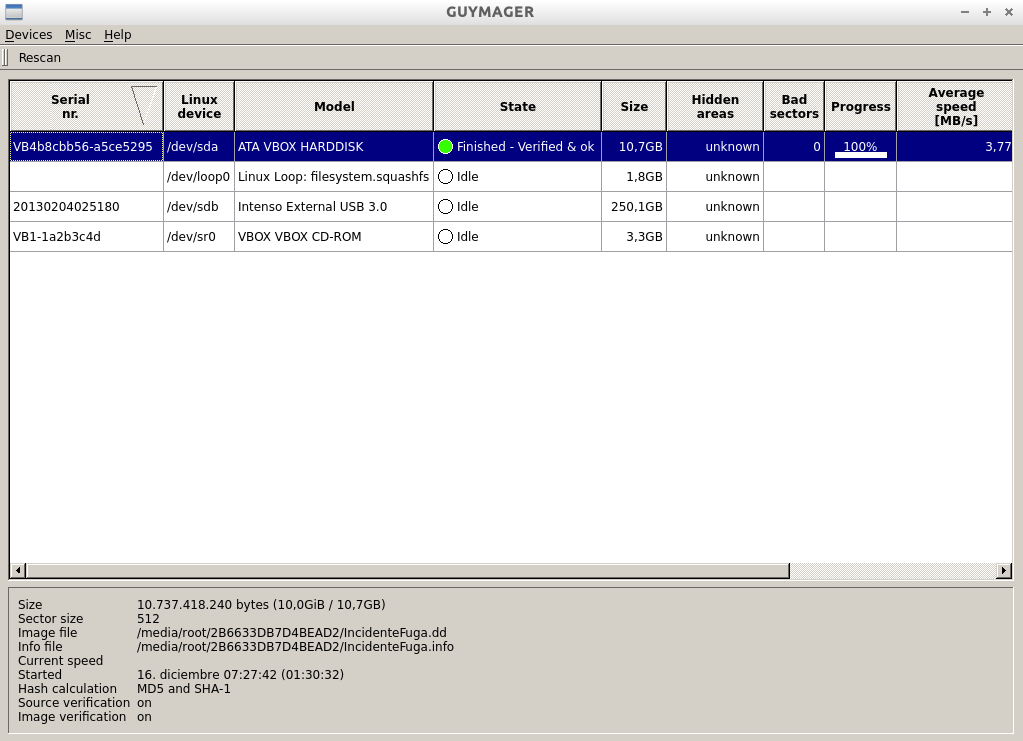Click the sort arrow in Serial nr. header
Image resolution: width=1023 pixels, height=741 pixels.
pyautogui.click(x=145, y=105)
